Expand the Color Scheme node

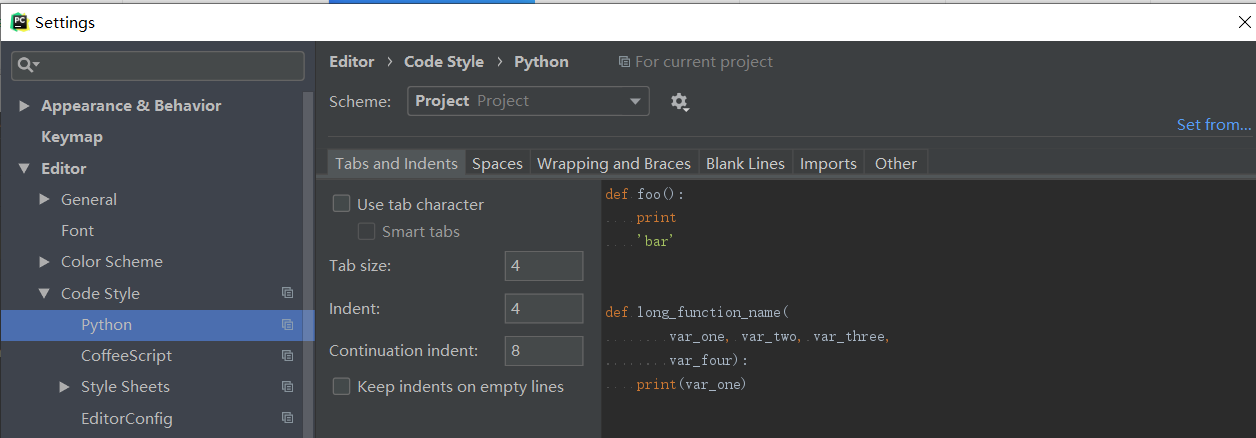click(45, 262)
